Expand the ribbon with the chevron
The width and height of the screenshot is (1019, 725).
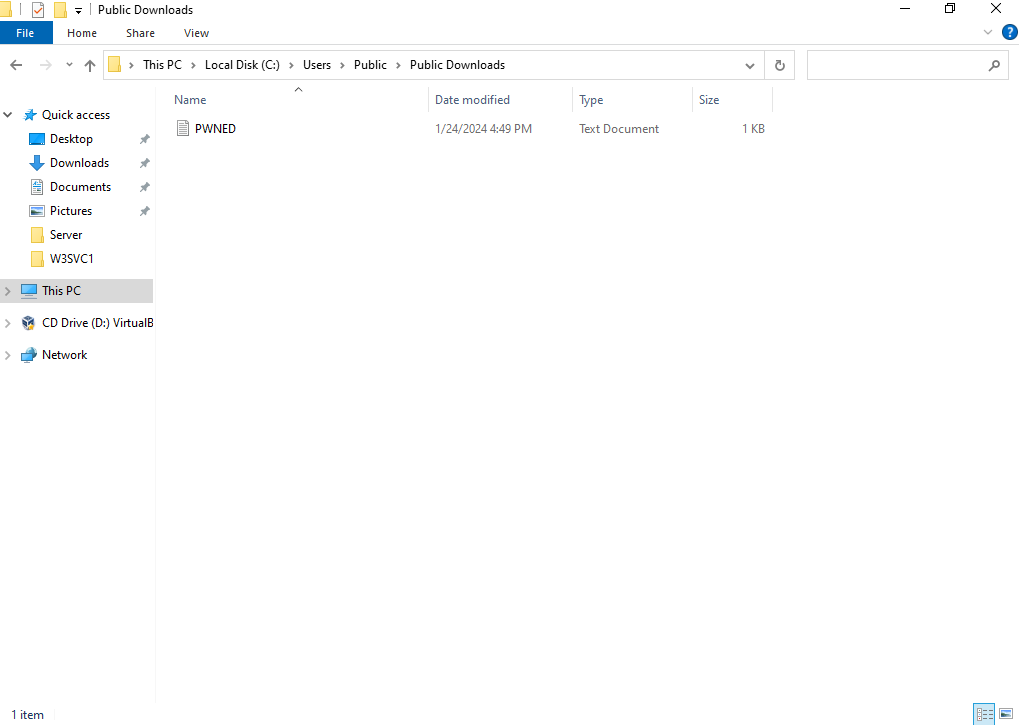click(x=988, y=32)
